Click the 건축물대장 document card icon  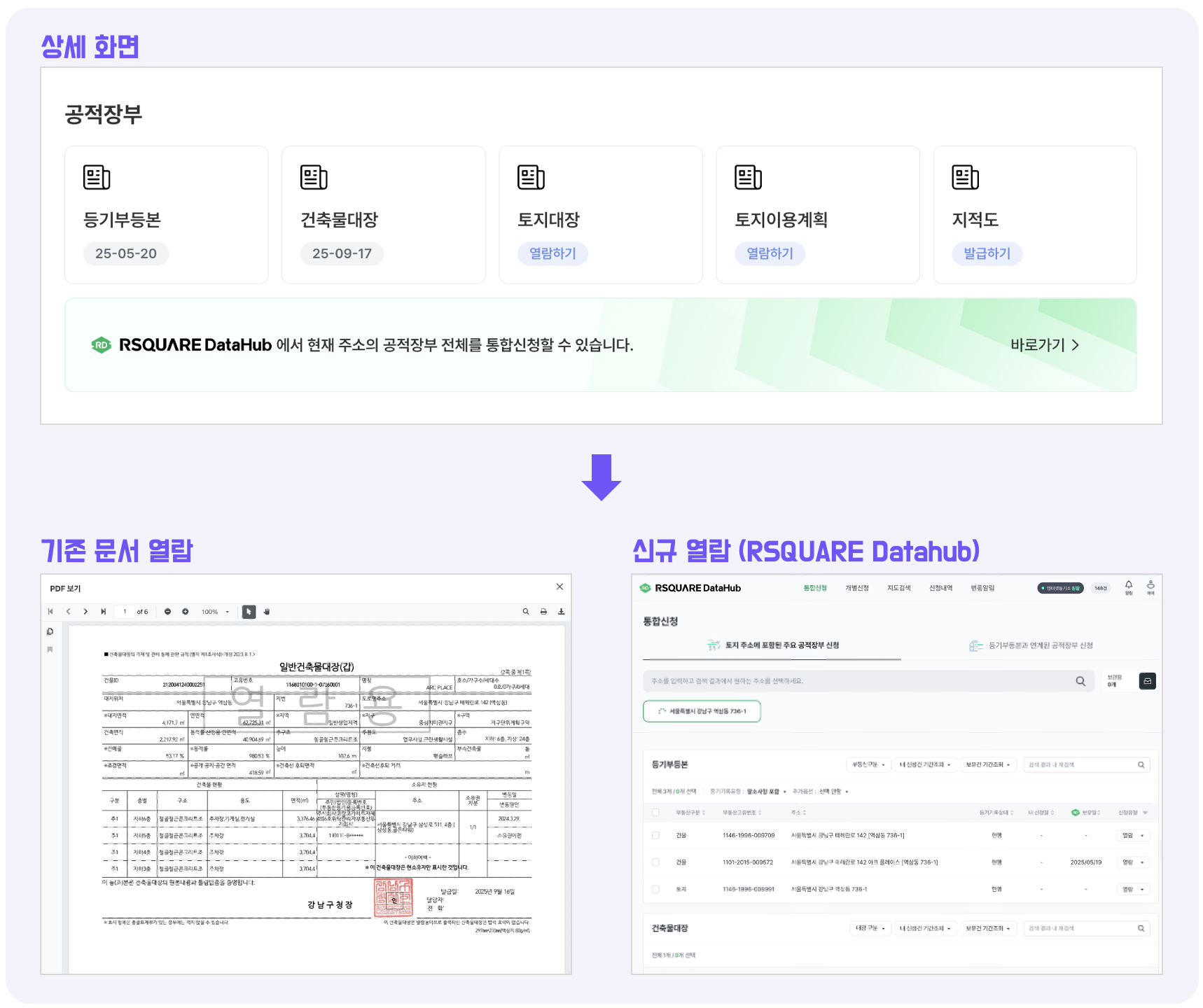(x=314, y=177)
